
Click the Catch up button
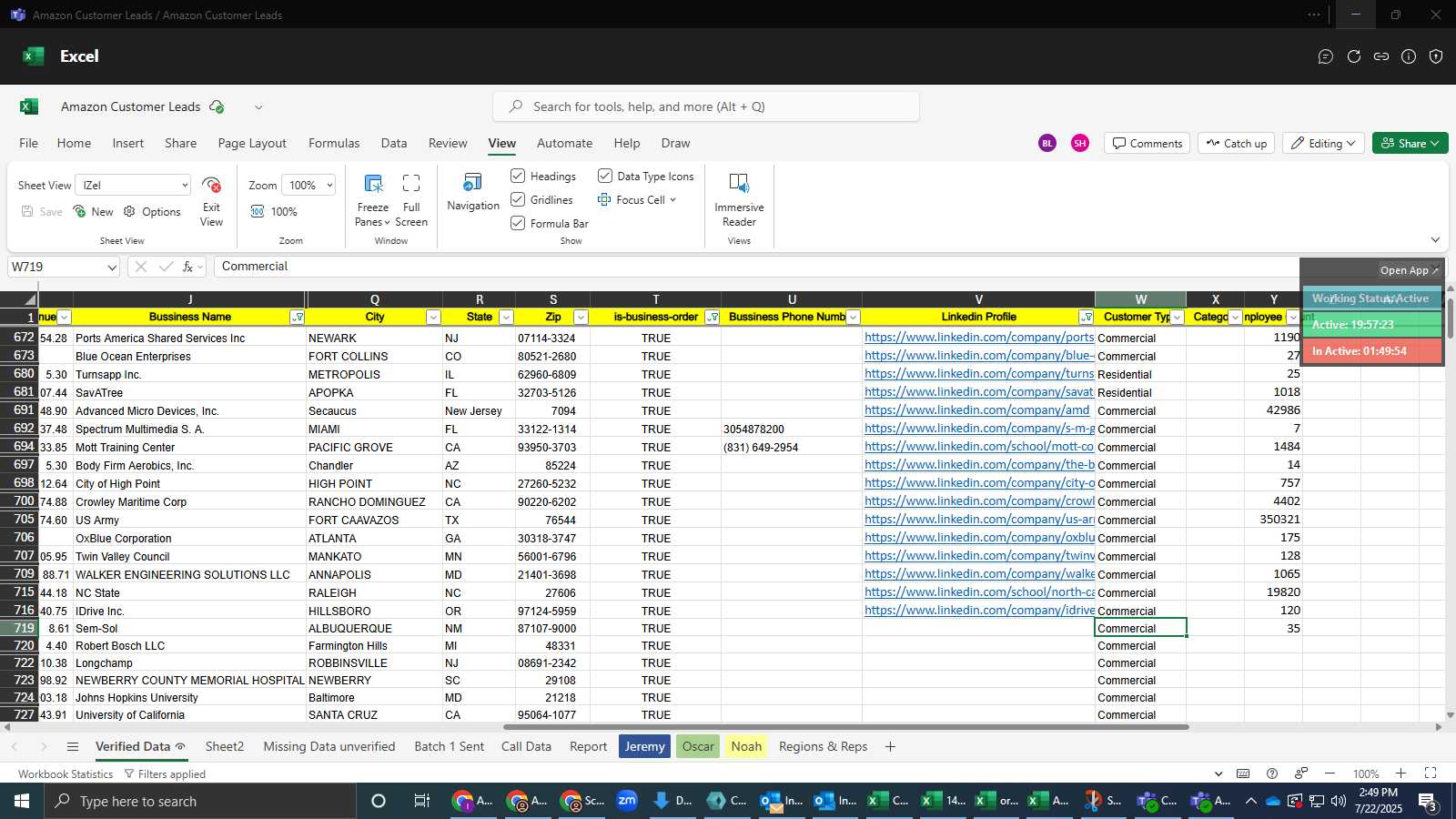pyautogui.click(x=1236, y=143)
